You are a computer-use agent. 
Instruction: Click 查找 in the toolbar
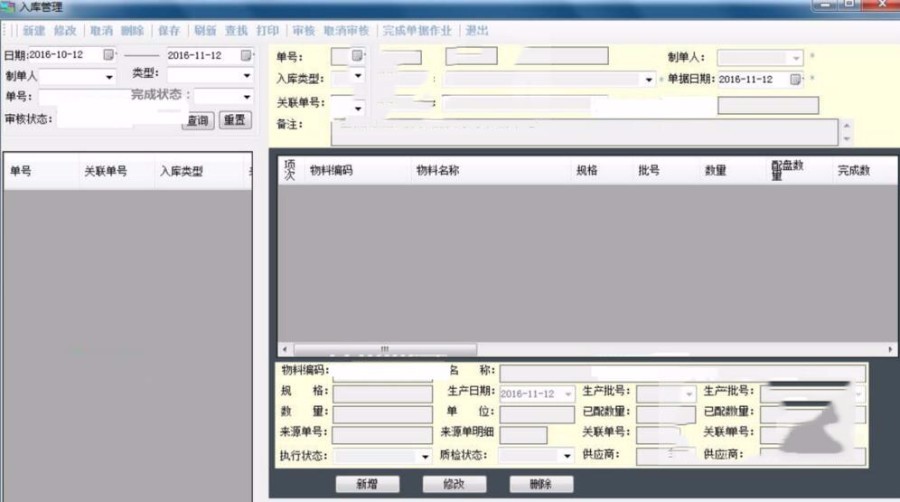click(236, 31)
